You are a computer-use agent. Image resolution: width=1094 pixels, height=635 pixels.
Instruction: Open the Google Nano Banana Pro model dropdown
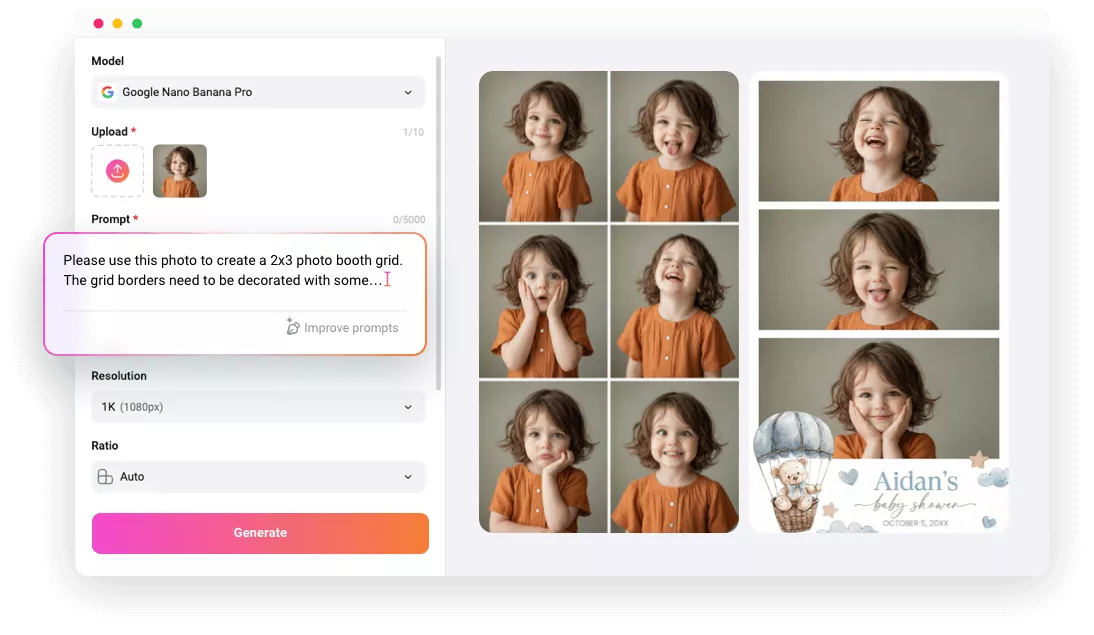pos(258,92)
